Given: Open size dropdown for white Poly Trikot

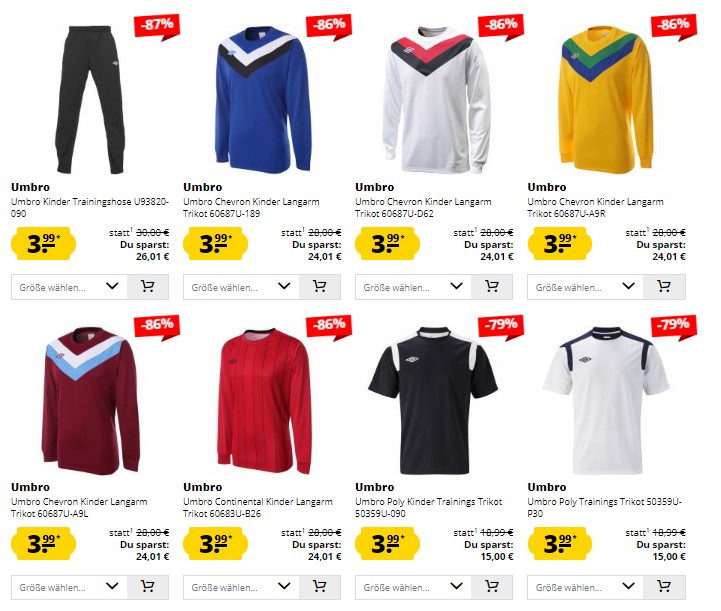Looking at the screenshot, I should click(585, 587).
